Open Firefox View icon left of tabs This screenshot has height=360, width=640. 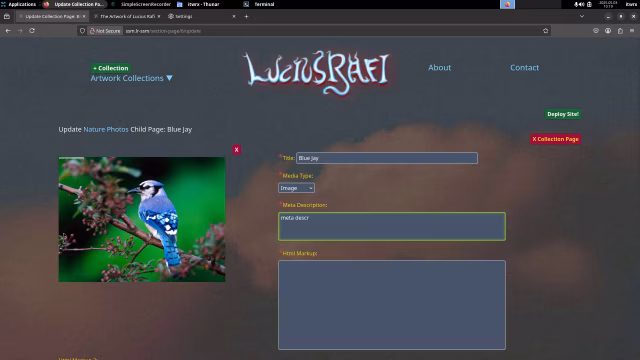(7, 16)
